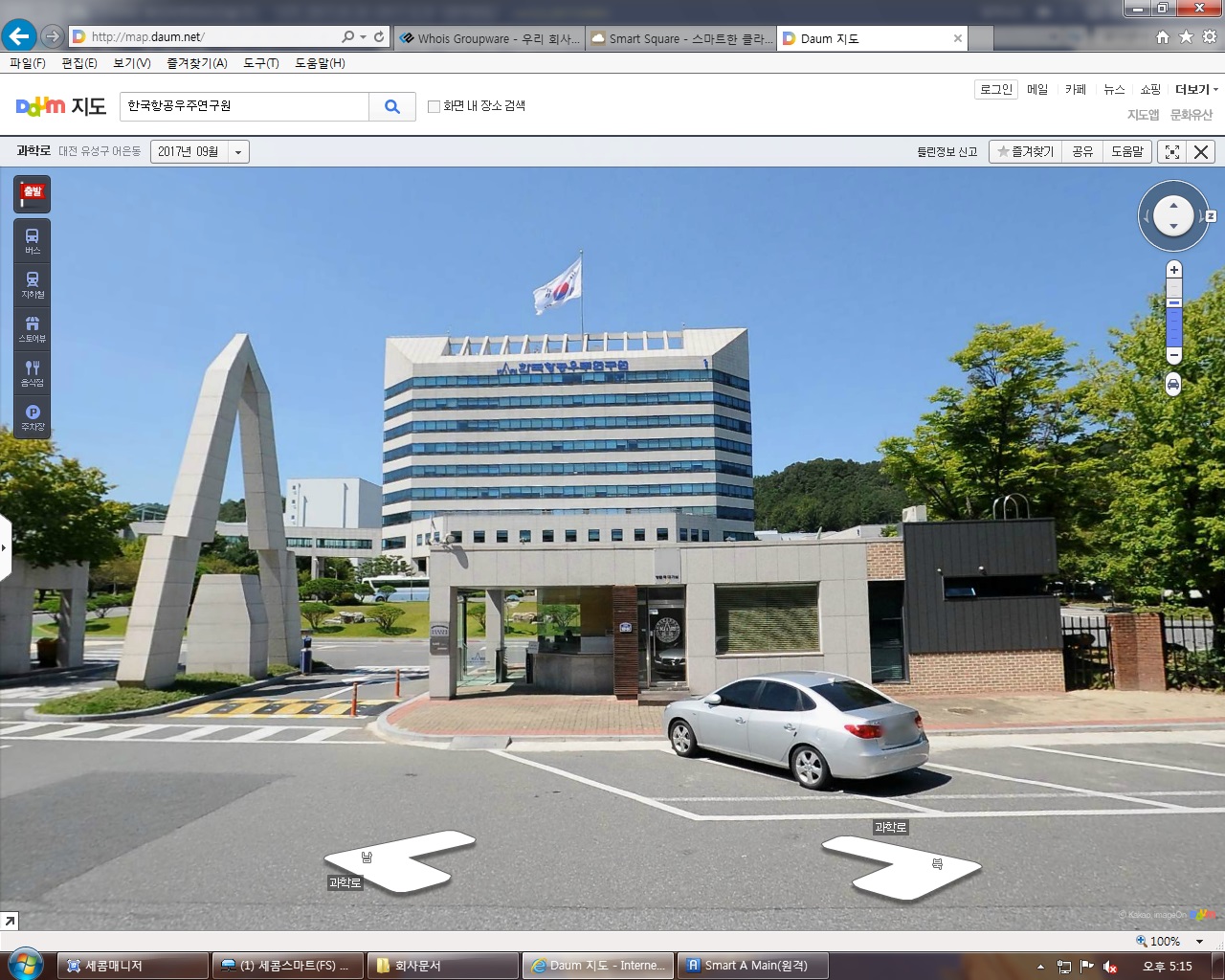Close the roadview with the X button

pos(1201,151)
